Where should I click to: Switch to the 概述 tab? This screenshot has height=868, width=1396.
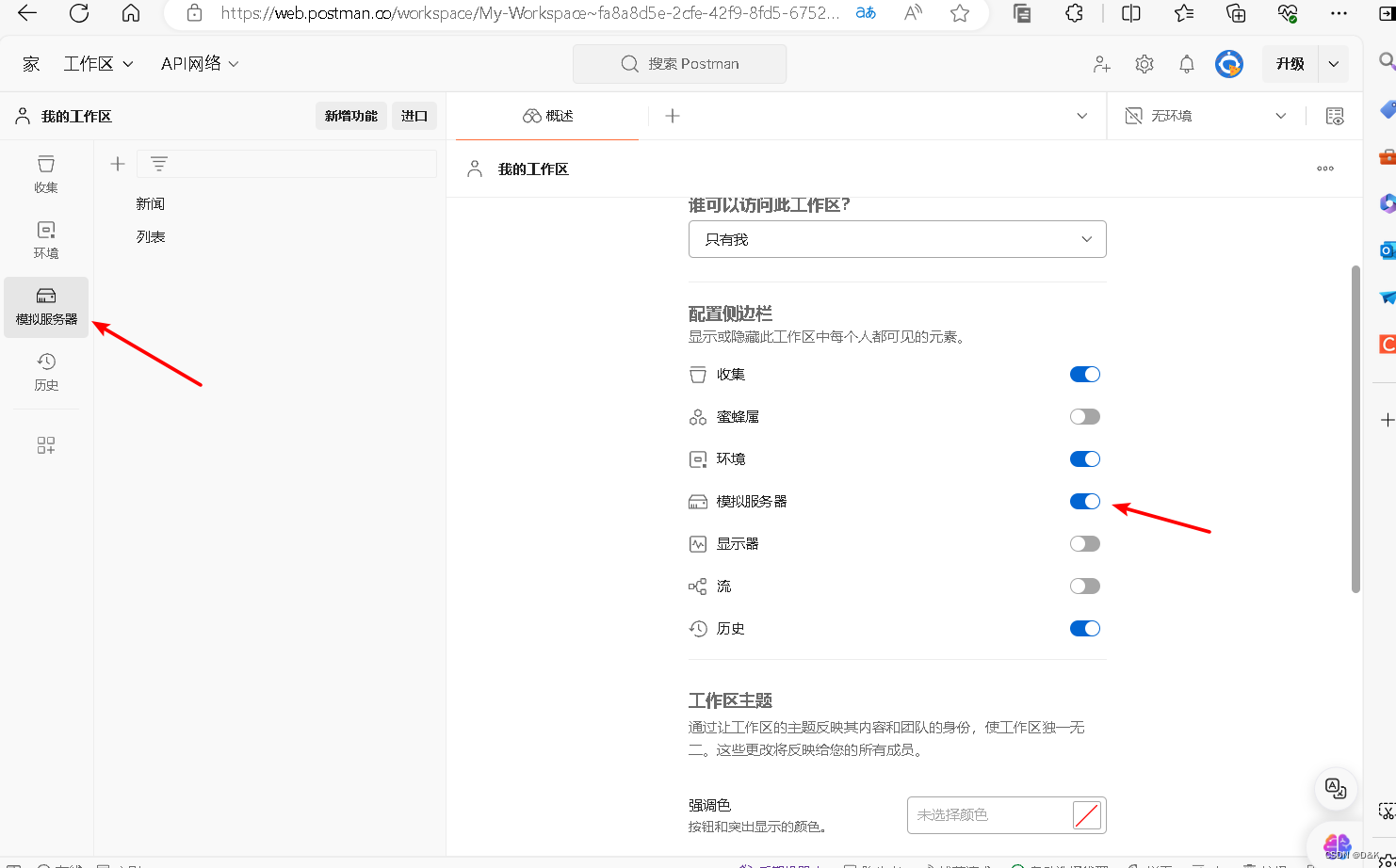[547, 116]
